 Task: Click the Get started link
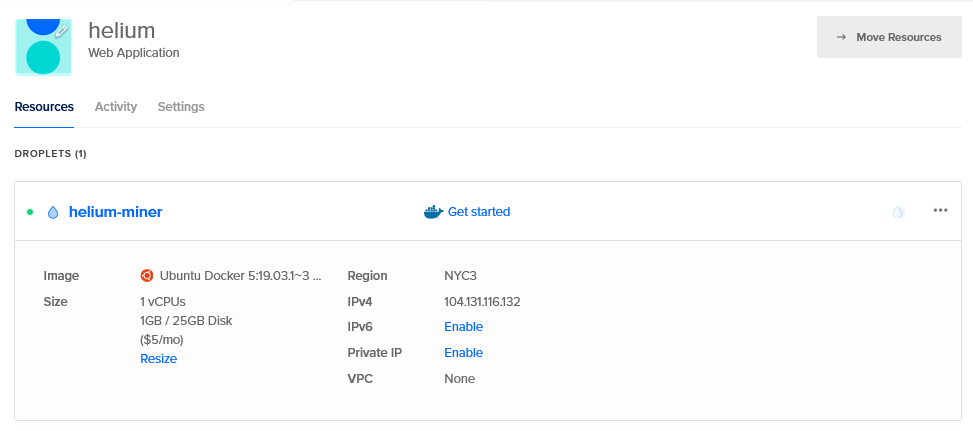coord(478,212)
